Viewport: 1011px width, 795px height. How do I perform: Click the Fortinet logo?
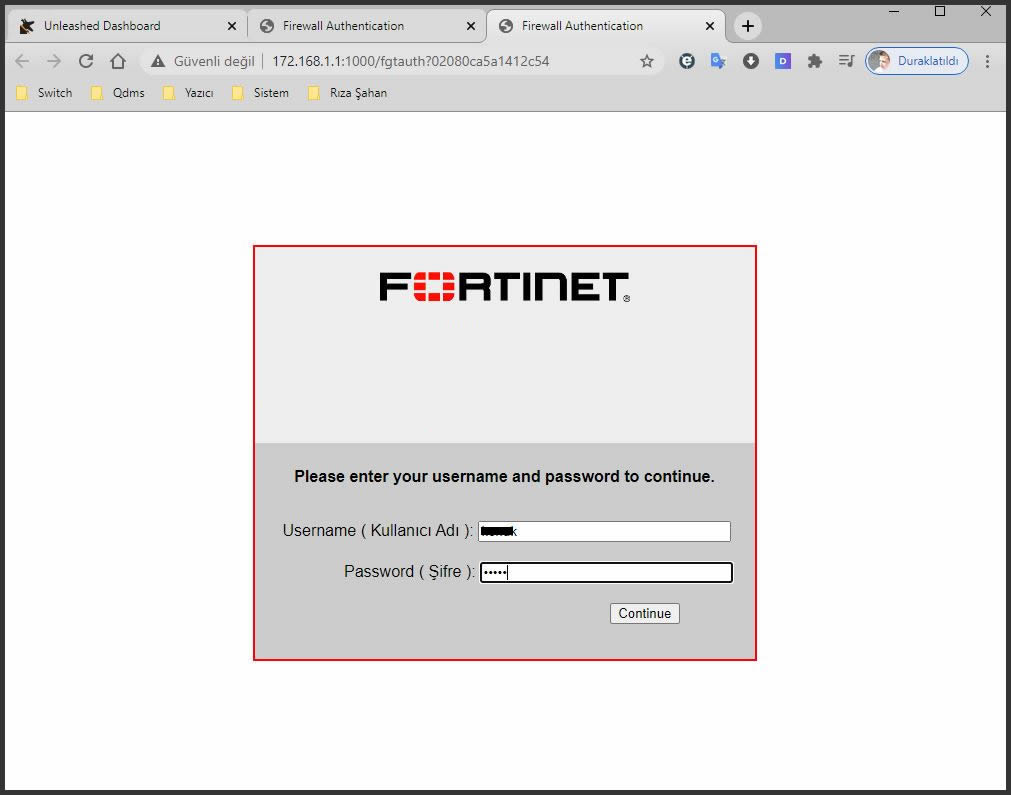tap(504, 287)
